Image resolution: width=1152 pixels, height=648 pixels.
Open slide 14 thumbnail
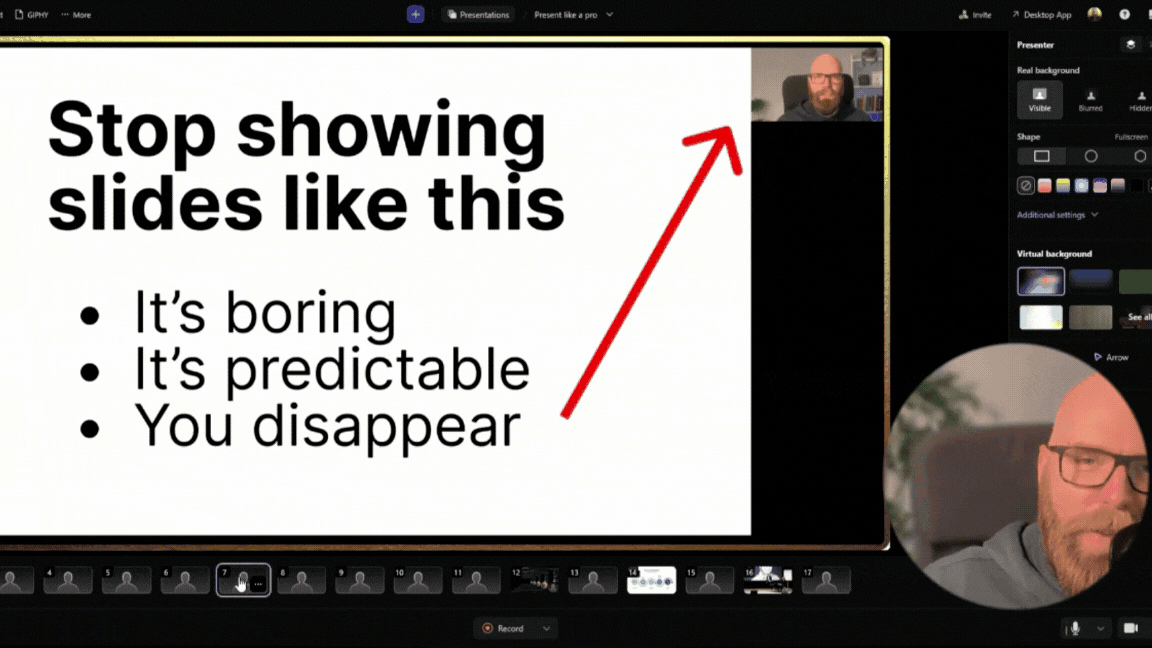(x=651, y=580)
